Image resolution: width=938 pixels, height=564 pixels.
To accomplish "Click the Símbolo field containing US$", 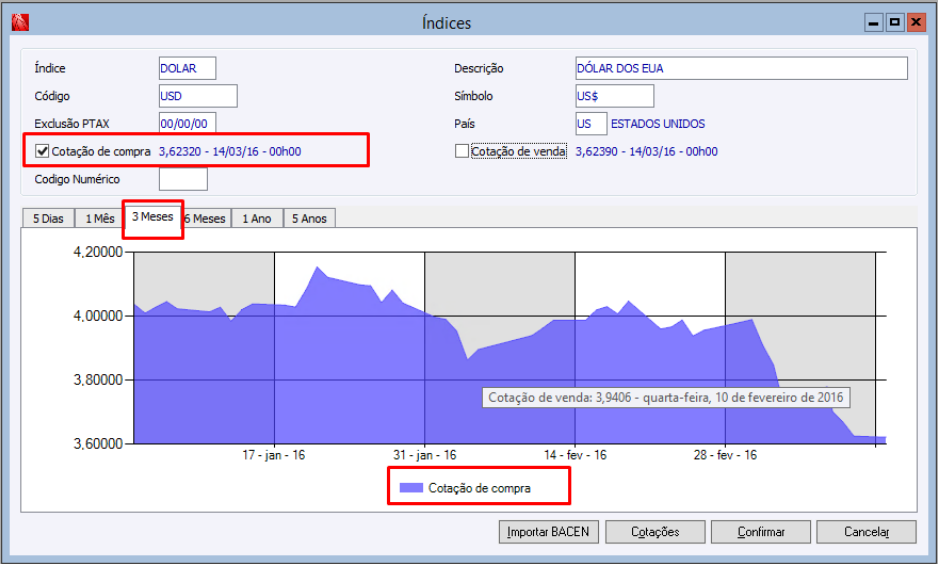I will click(614, 96).
